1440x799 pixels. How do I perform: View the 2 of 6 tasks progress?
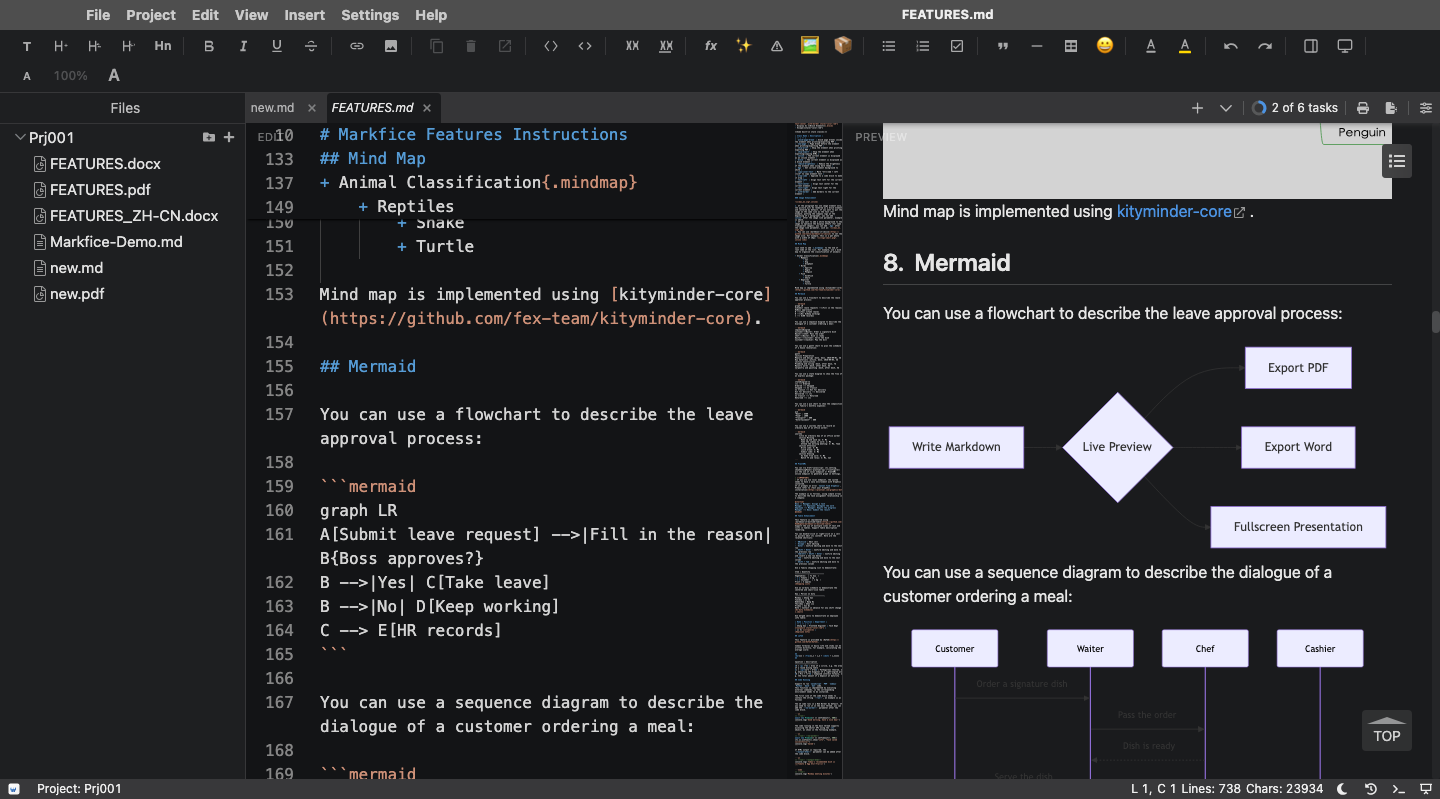[1295, 108]
